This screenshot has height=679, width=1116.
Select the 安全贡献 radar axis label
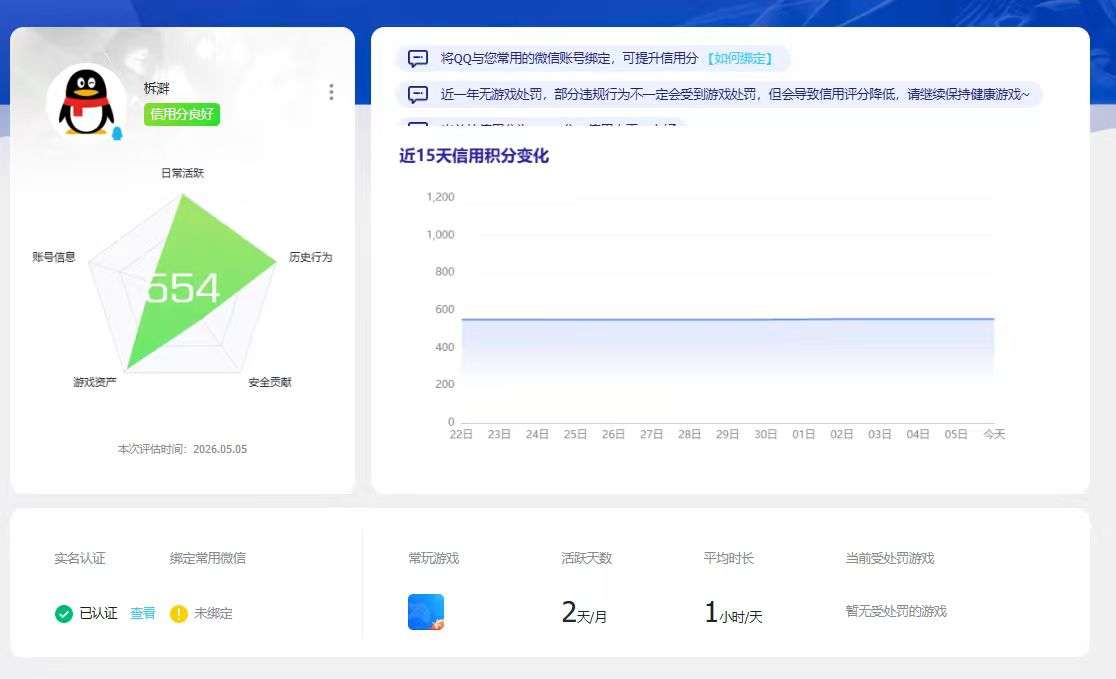click(270, 382)
